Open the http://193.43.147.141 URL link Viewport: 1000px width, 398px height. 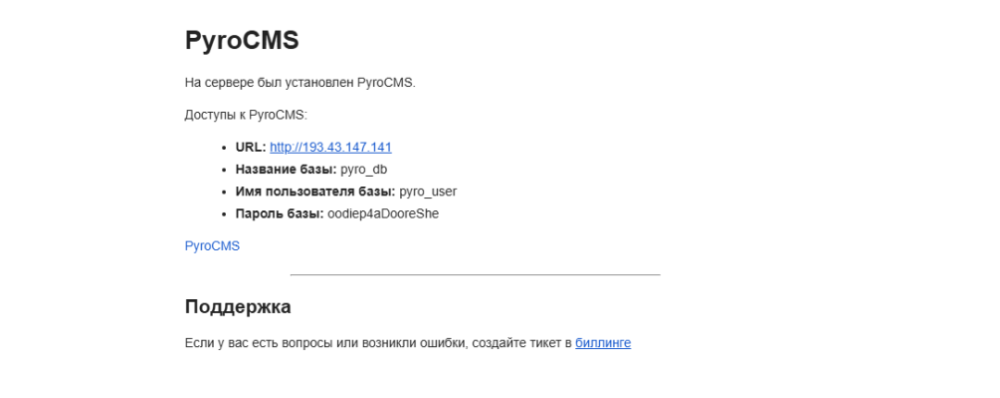[x=330, y=147]
